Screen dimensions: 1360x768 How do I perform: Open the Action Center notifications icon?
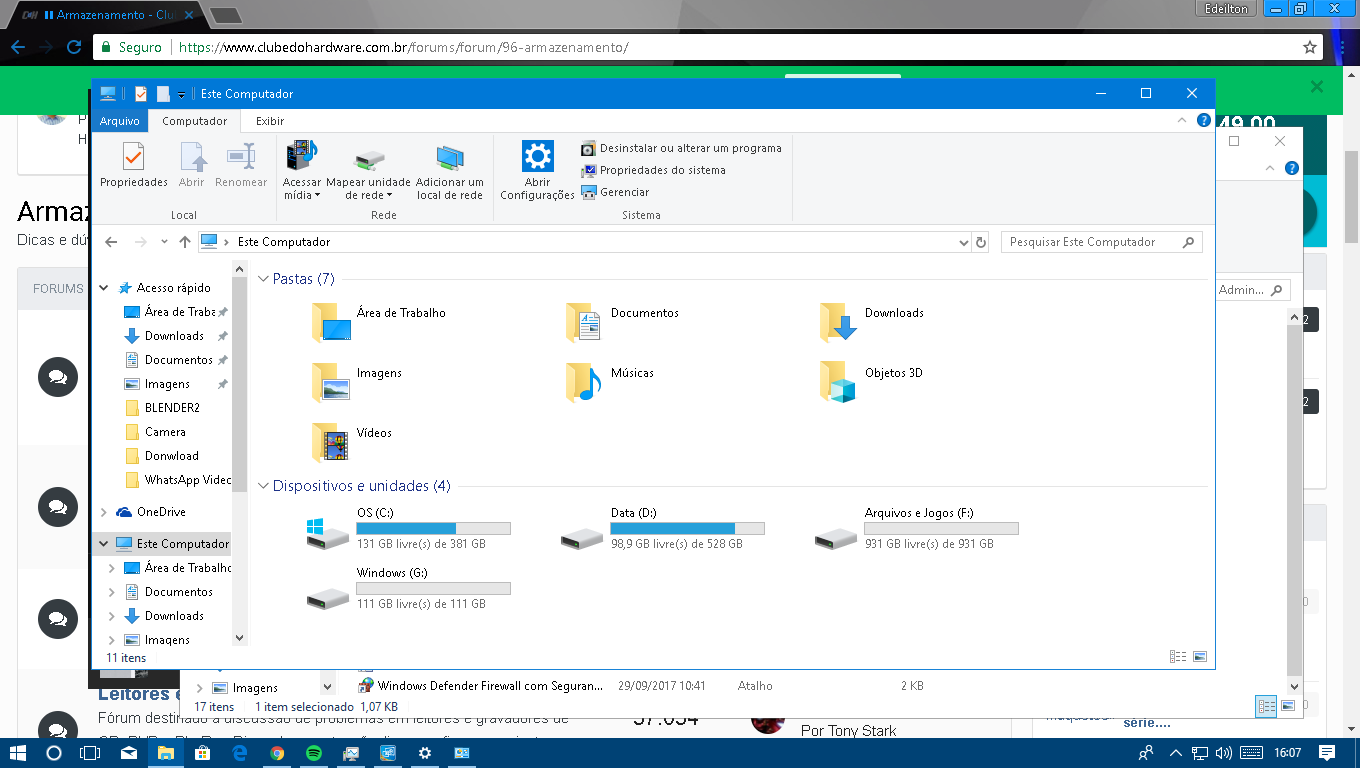click(1327, 753)
